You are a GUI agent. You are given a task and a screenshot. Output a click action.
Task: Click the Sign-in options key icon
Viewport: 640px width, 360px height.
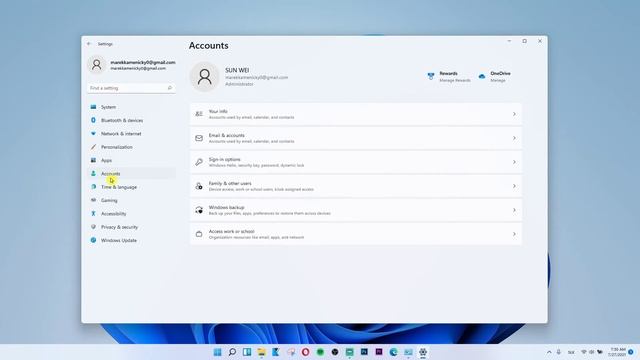[199, 162]
